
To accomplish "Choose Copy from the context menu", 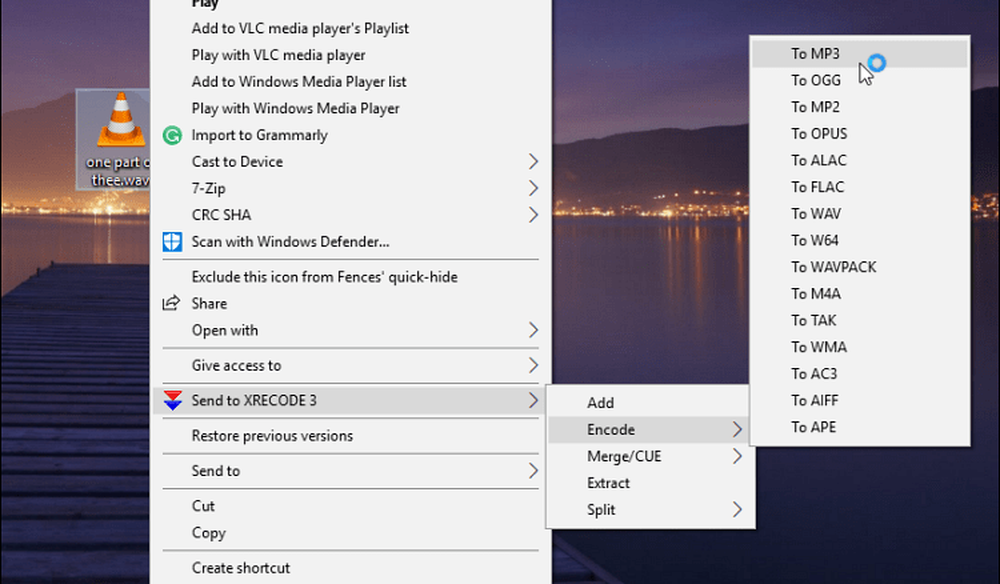I will coord(208,533).
